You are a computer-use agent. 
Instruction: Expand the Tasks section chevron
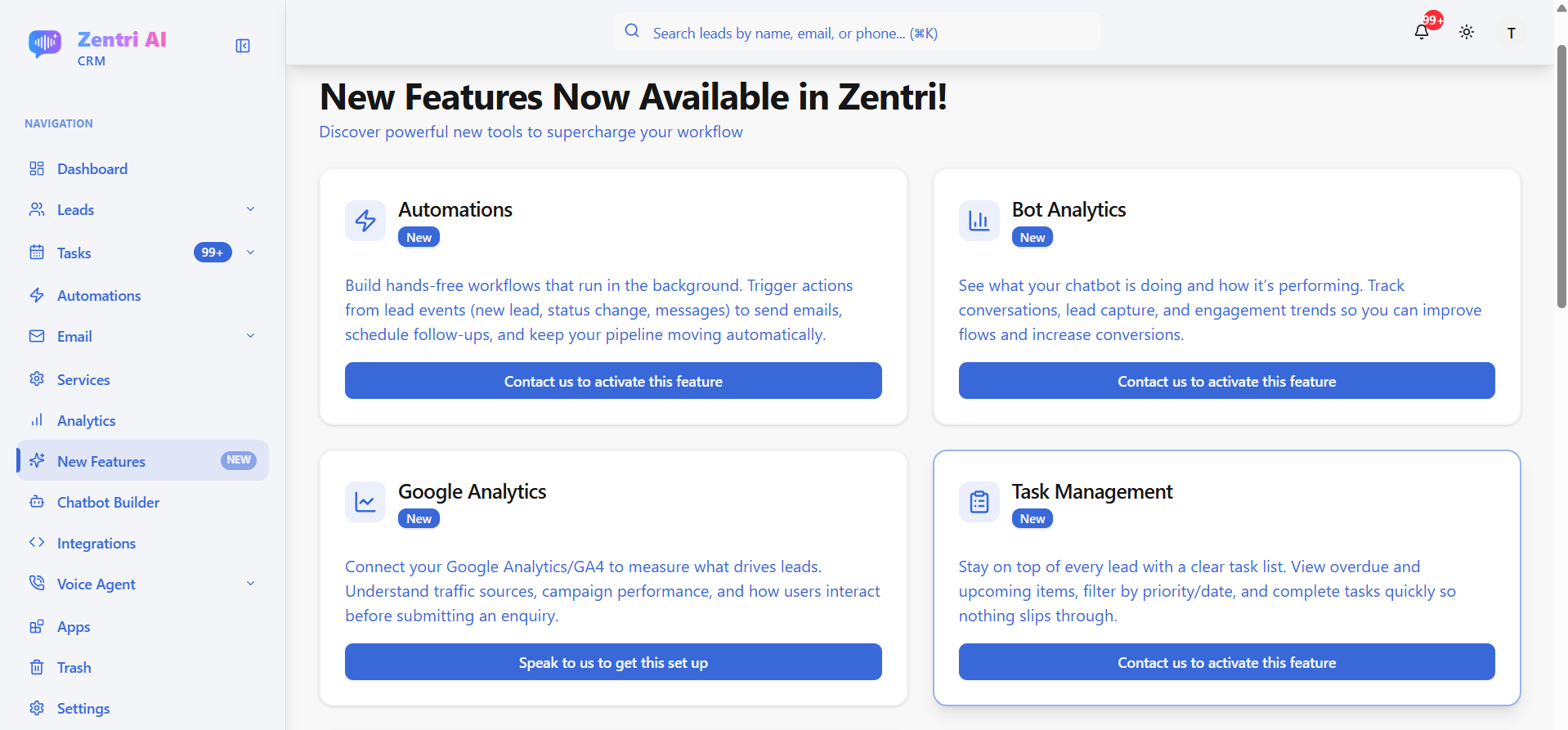[x=250, y=253]
